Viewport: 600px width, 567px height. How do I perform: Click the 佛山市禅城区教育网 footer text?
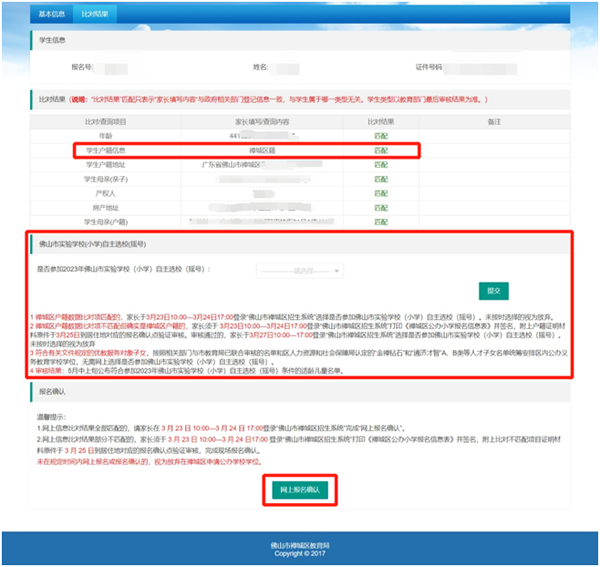pyautogui.click(x=300, y=544)
